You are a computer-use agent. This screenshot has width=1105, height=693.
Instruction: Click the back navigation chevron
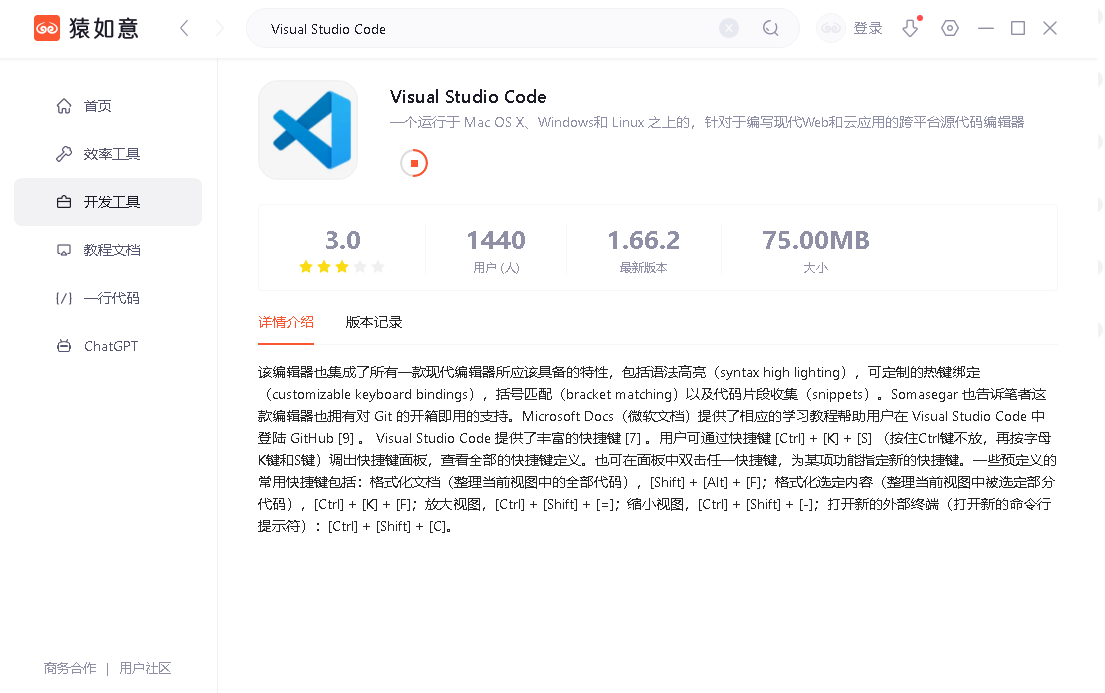pyautogui.click(x=184, y=28)
